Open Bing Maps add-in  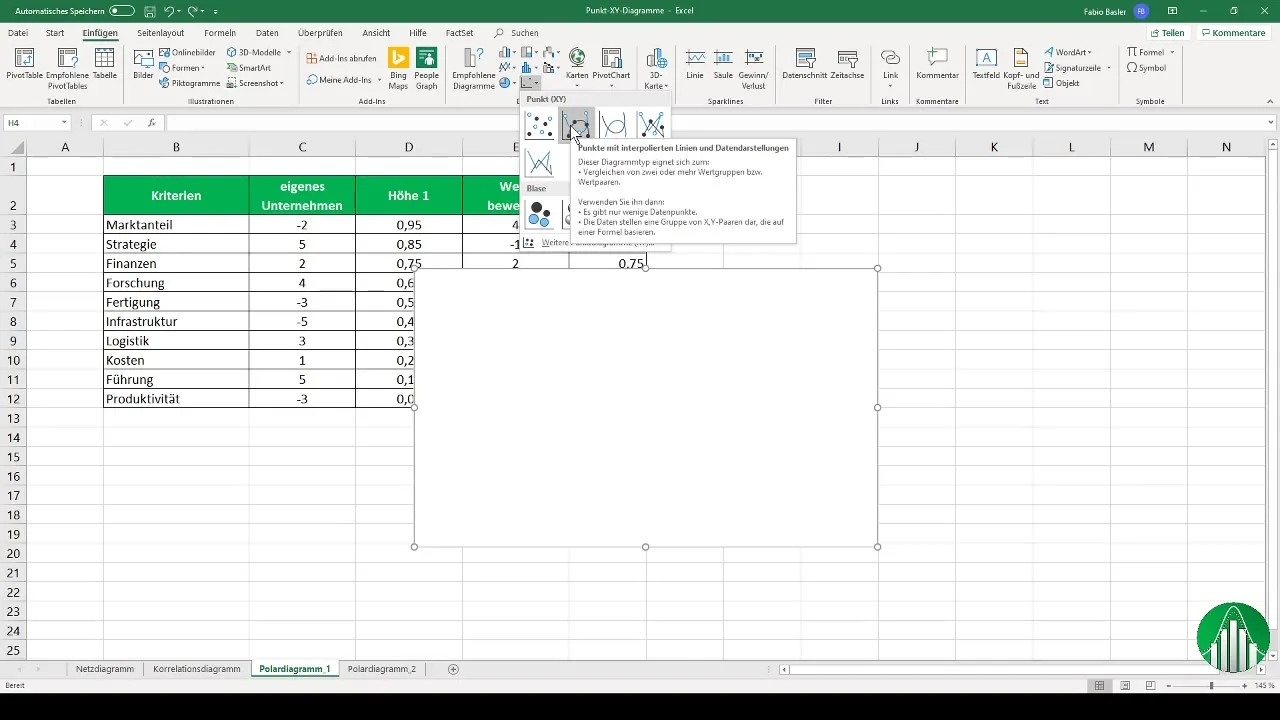398,68
